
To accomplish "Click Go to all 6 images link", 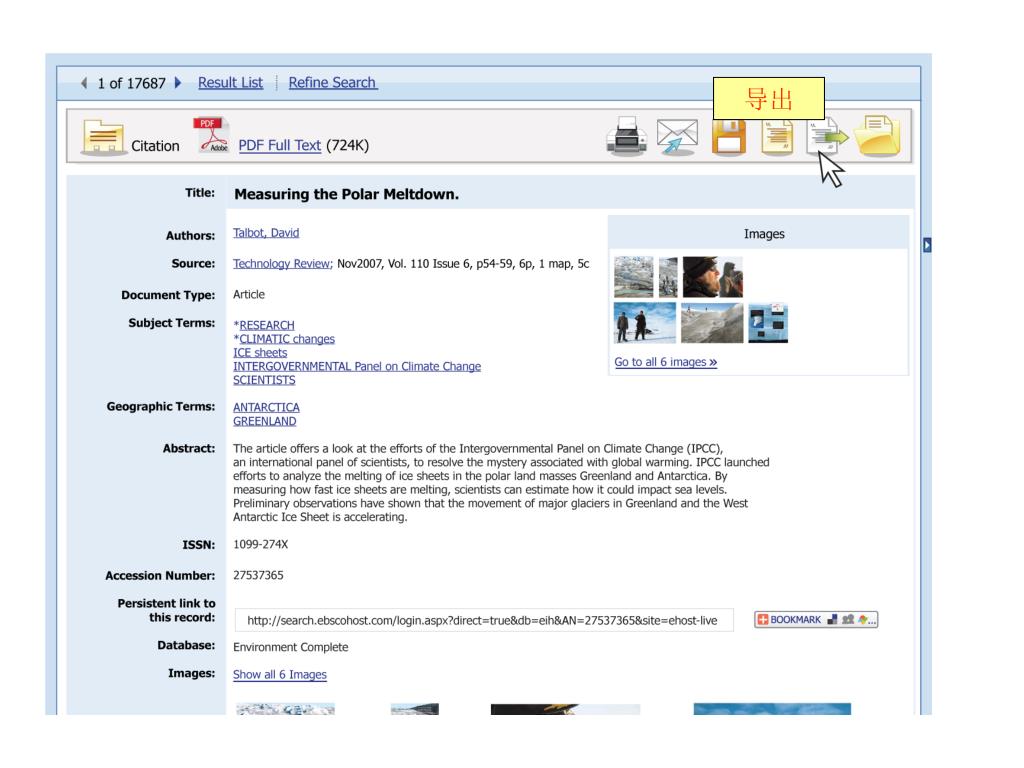I will 665,362.
